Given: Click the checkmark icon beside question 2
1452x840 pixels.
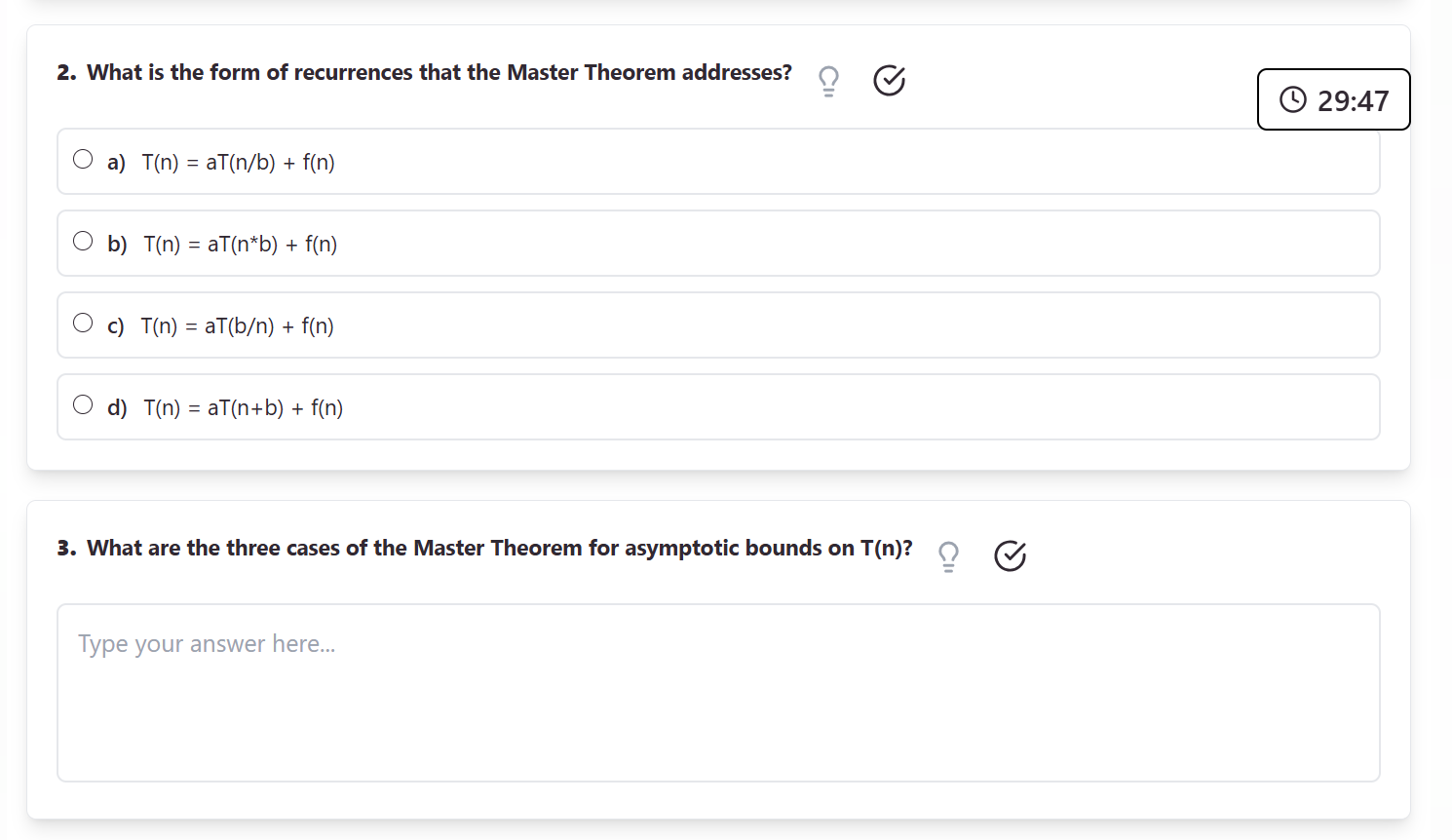Looking at the screenshot, I should pyautogui.click(x=889, y=81).
